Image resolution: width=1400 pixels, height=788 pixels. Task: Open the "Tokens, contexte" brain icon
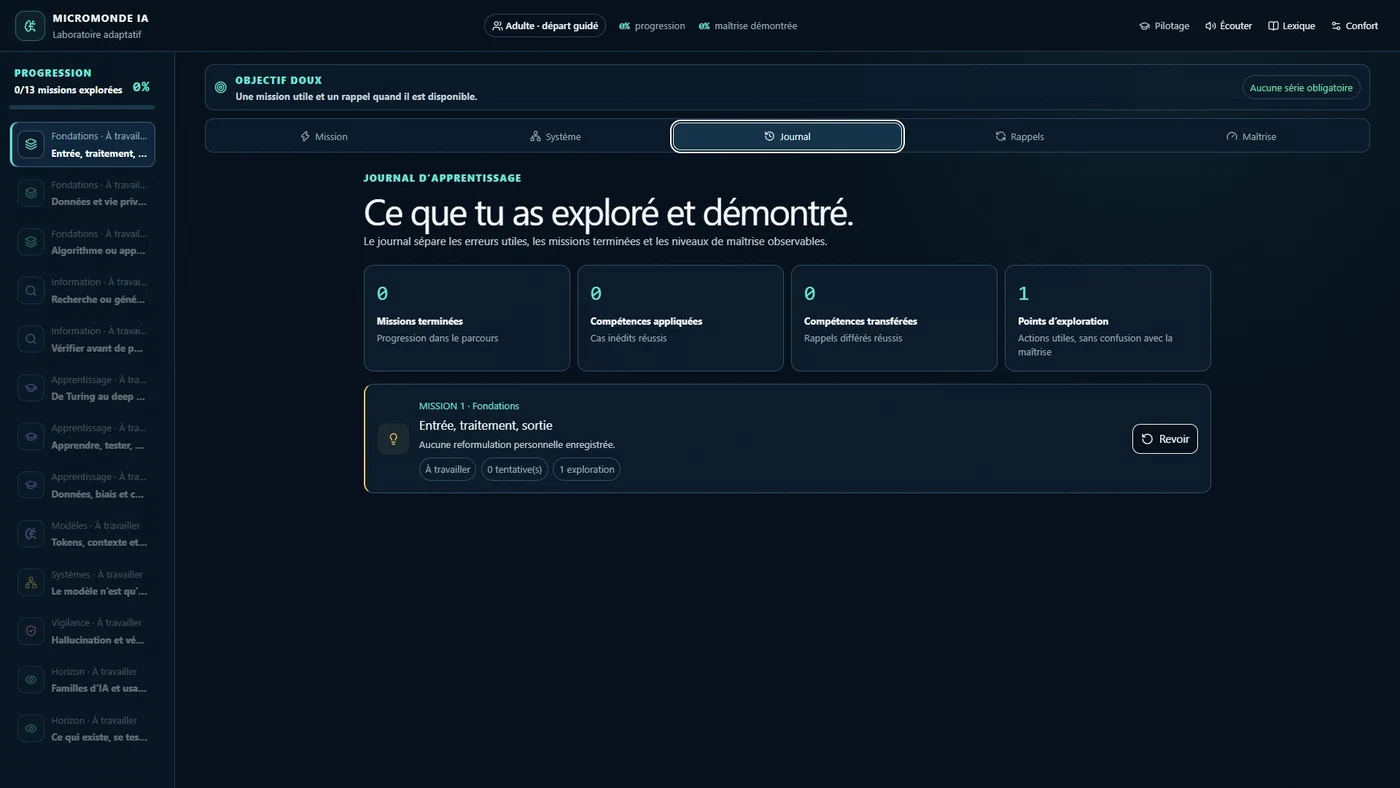31,534
